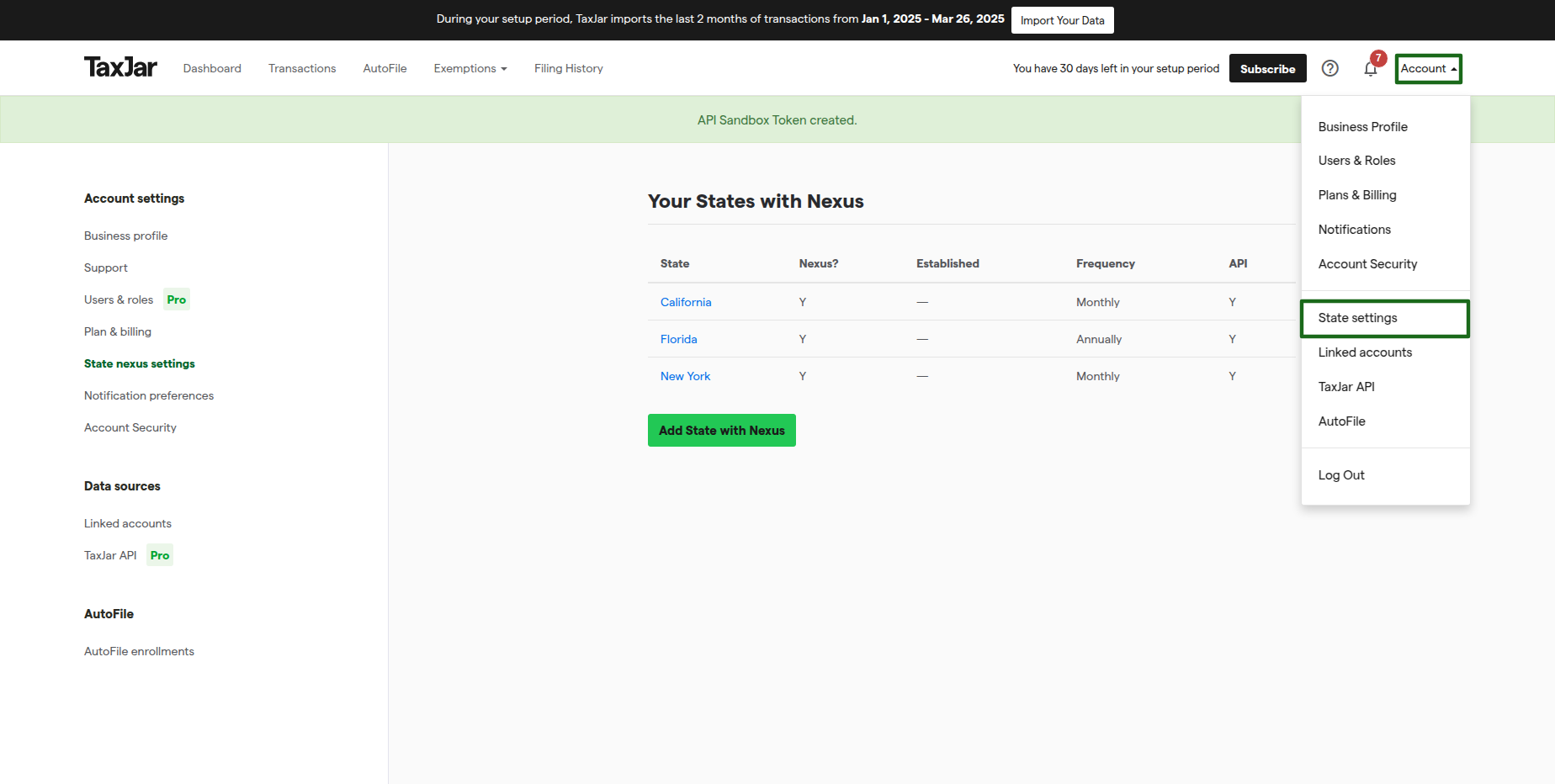Open the Transactions nav item
This screenshot has width=1555, height=784.
(x=302, y=68)
